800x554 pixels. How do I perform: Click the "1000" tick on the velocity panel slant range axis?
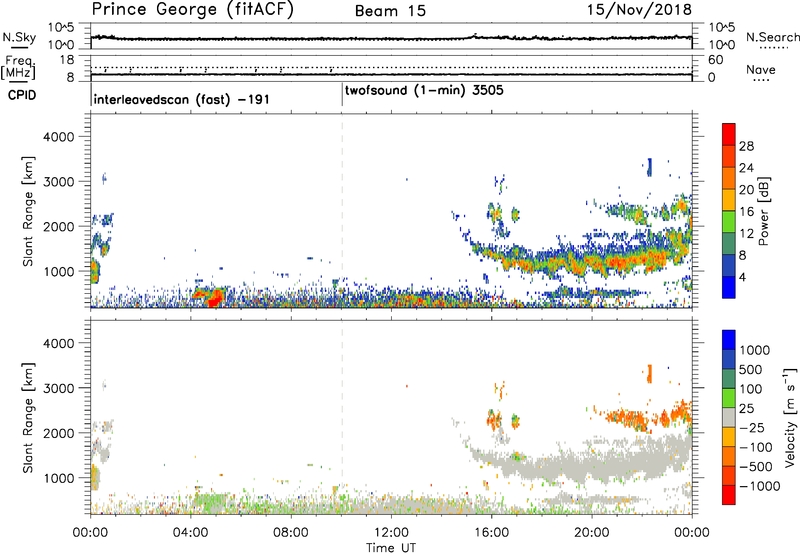(x=59, y=478)
